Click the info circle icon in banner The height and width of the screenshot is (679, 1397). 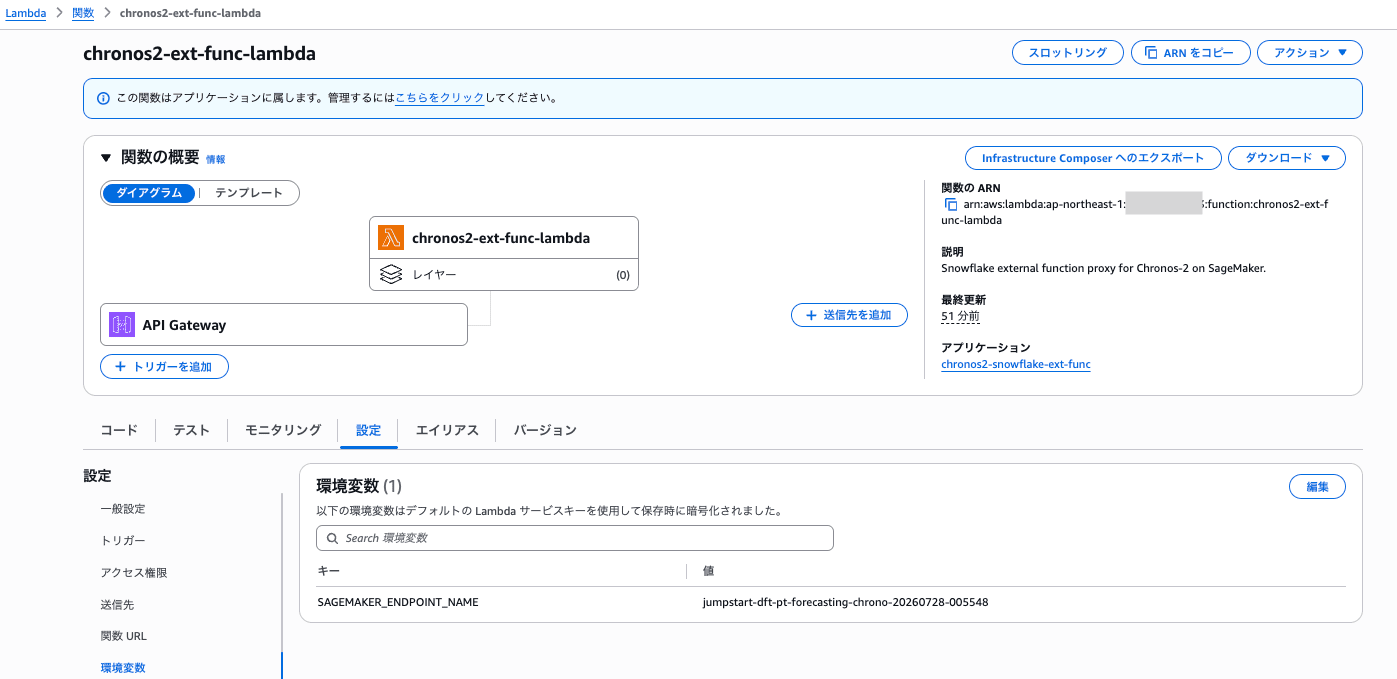click(103, 98)
